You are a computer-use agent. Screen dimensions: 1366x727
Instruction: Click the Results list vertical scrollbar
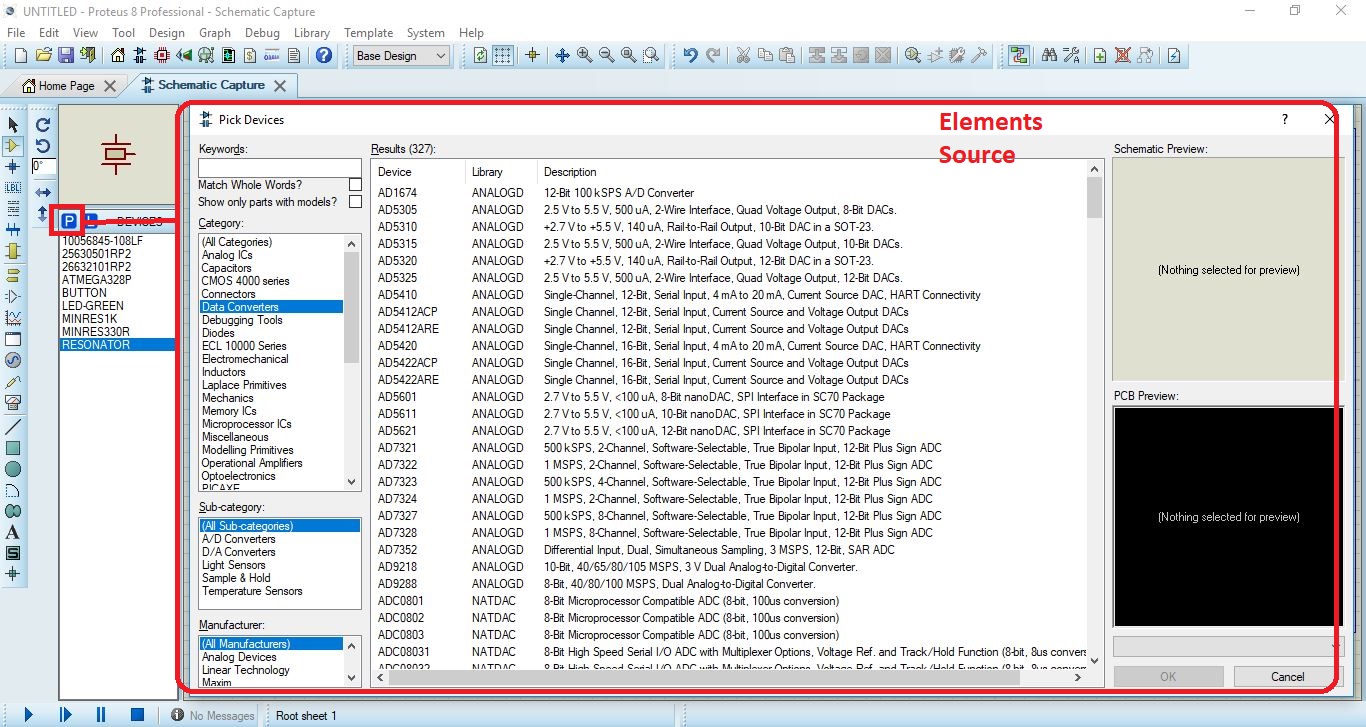point(1095,415)
